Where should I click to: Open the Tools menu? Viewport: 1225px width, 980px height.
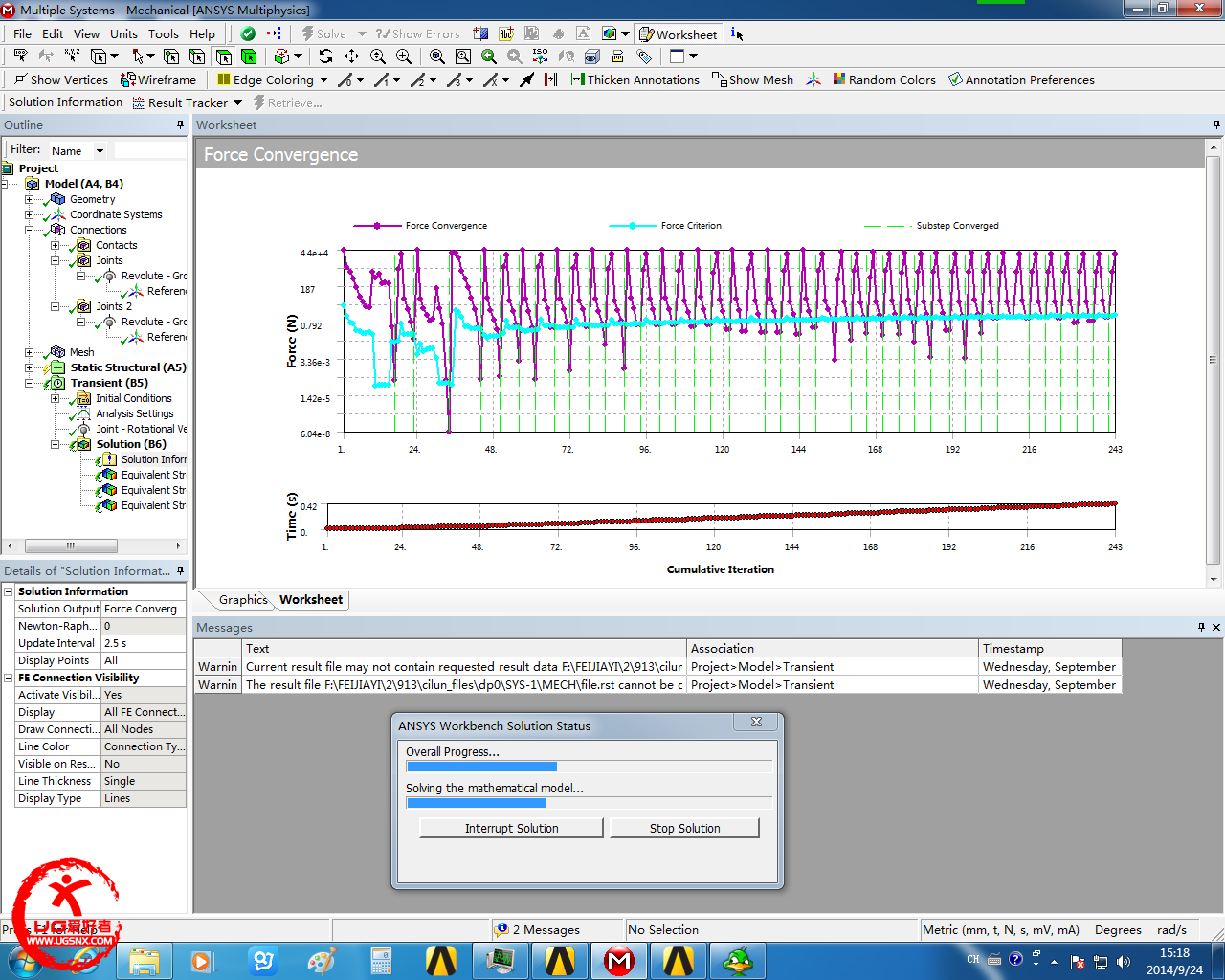163,33
